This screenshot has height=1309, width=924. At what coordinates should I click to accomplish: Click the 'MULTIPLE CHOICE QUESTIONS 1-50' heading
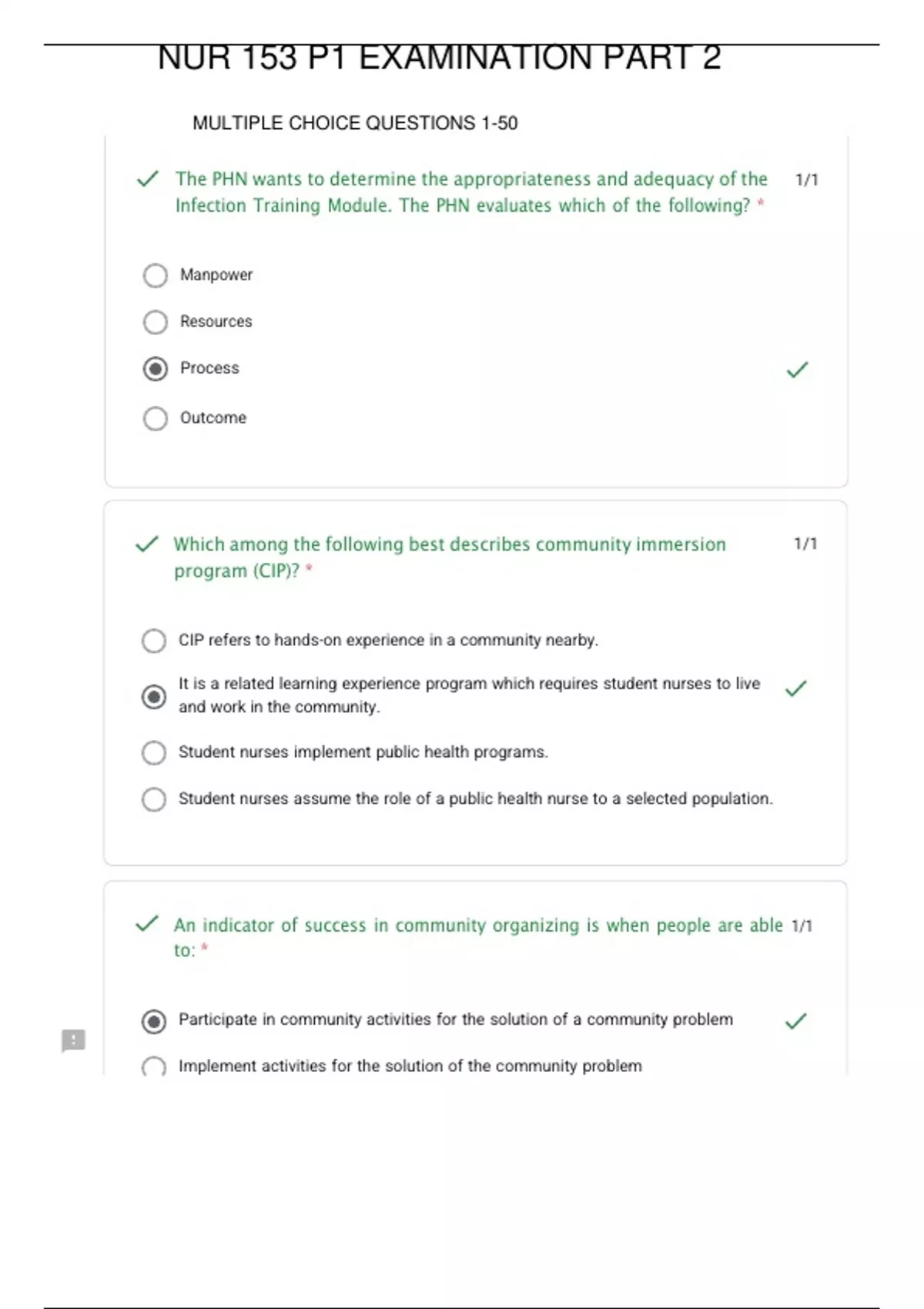coord(355,123)
